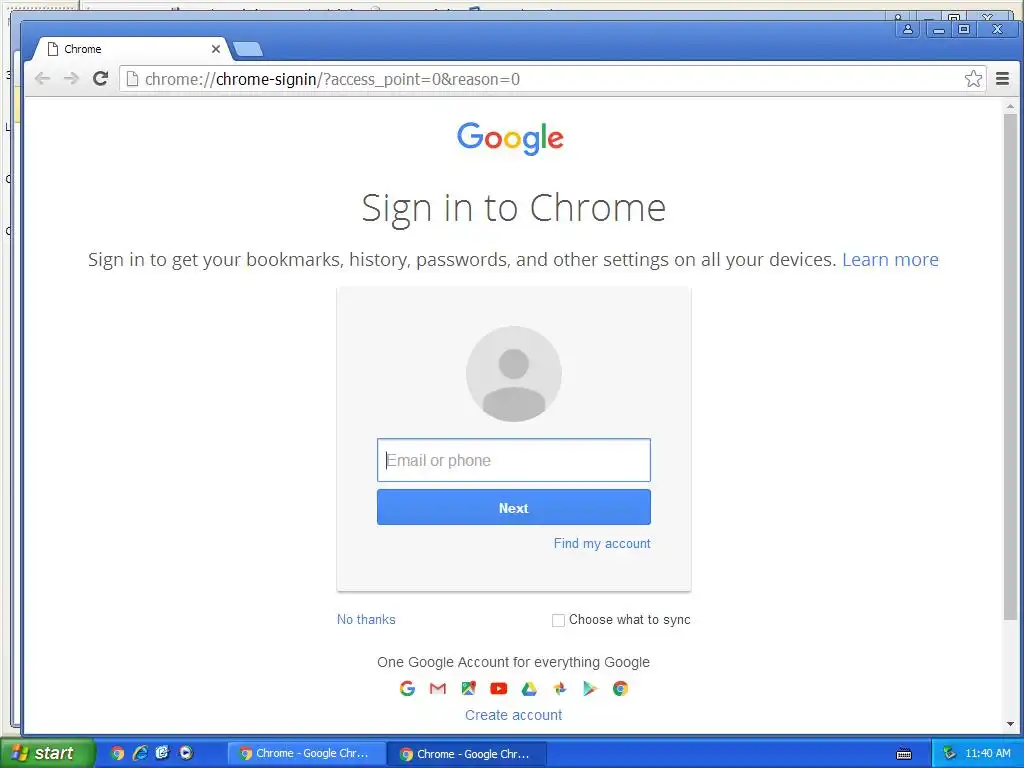Click the No thanks link
Viewport: 1024px width, 768px height.
[366, 620]
